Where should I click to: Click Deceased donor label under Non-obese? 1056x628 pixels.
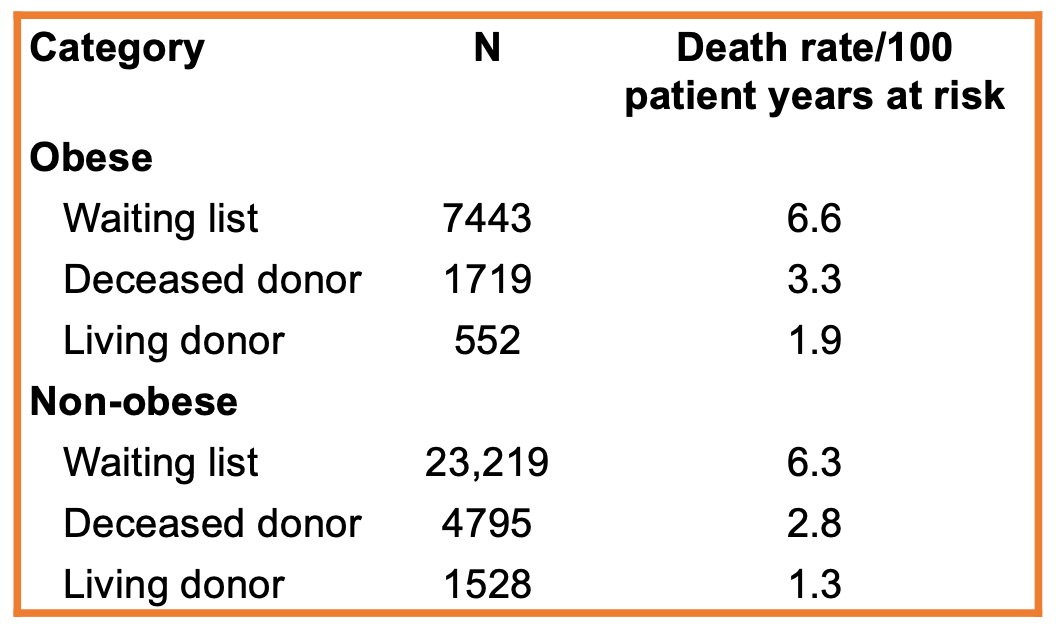[x=212, y=524]
